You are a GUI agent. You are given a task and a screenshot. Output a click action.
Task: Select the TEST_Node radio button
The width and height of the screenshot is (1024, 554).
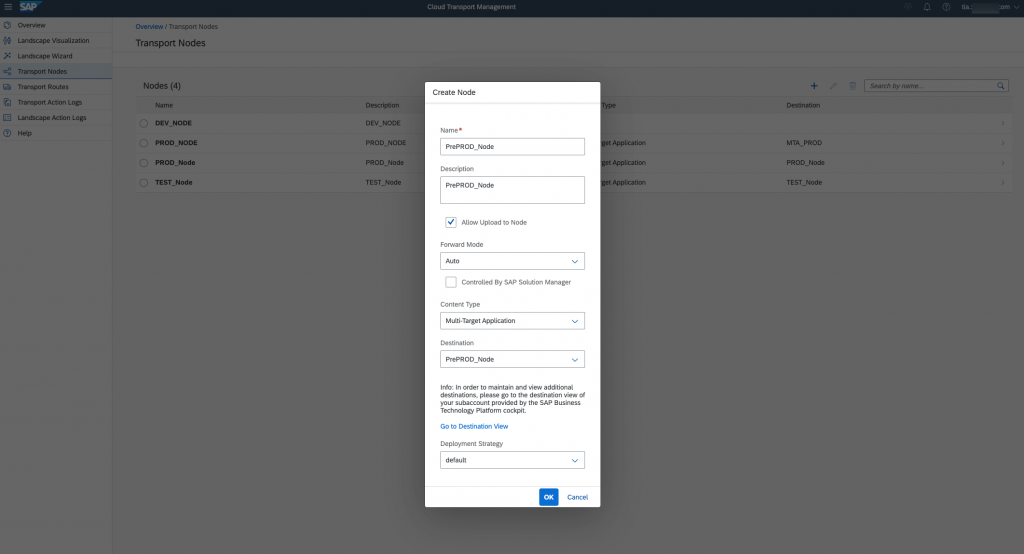(144, 183)
